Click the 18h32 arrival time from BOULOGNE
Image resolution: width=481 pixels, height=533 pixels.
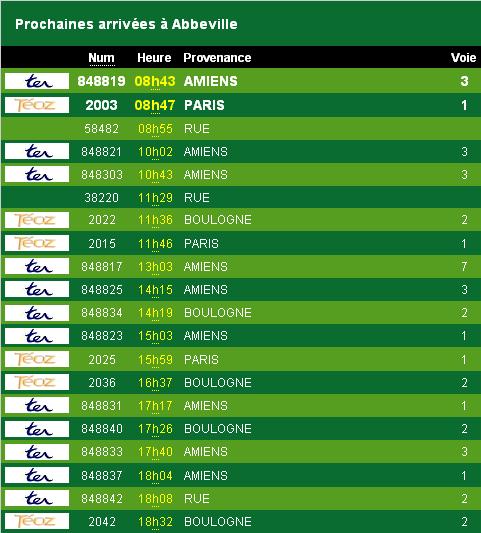[x=155, y=521]
